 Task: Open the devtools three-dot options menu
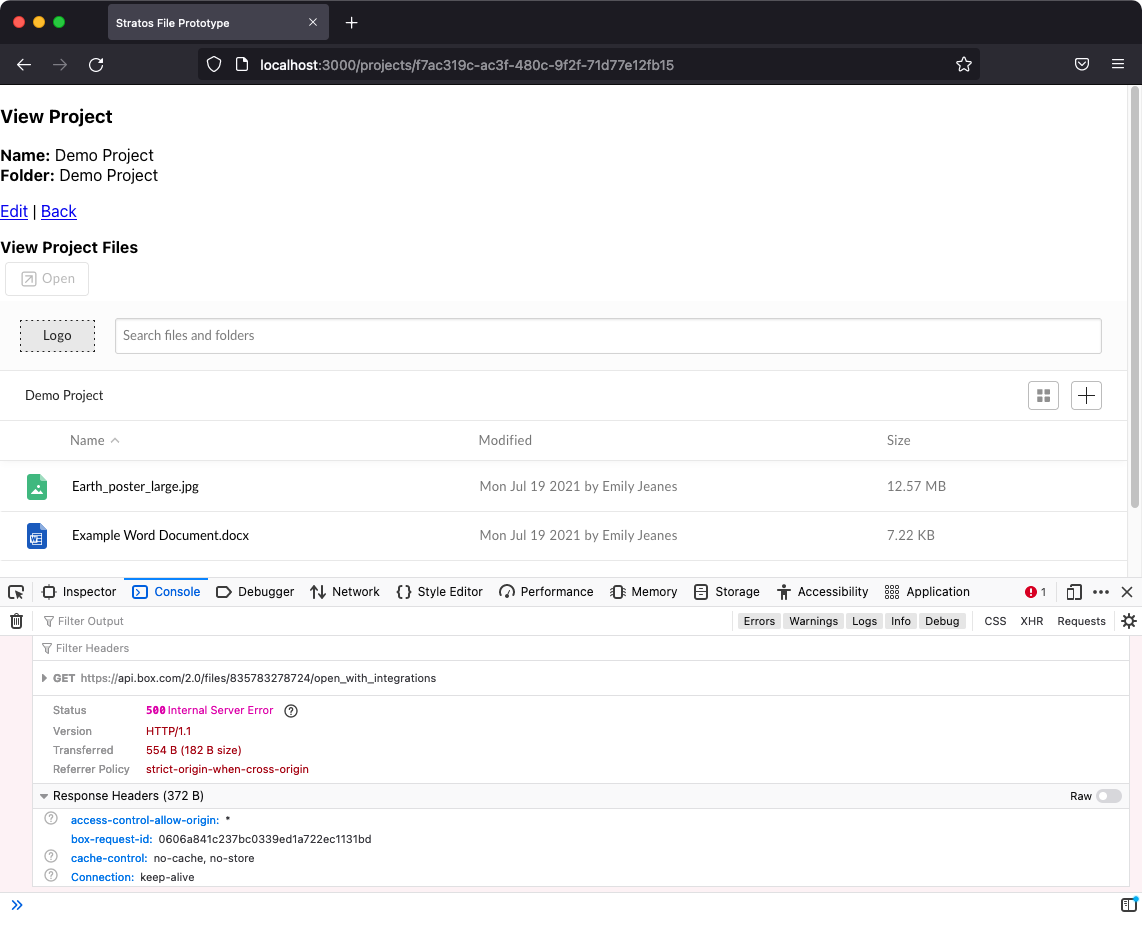(x=1100, y=593)
